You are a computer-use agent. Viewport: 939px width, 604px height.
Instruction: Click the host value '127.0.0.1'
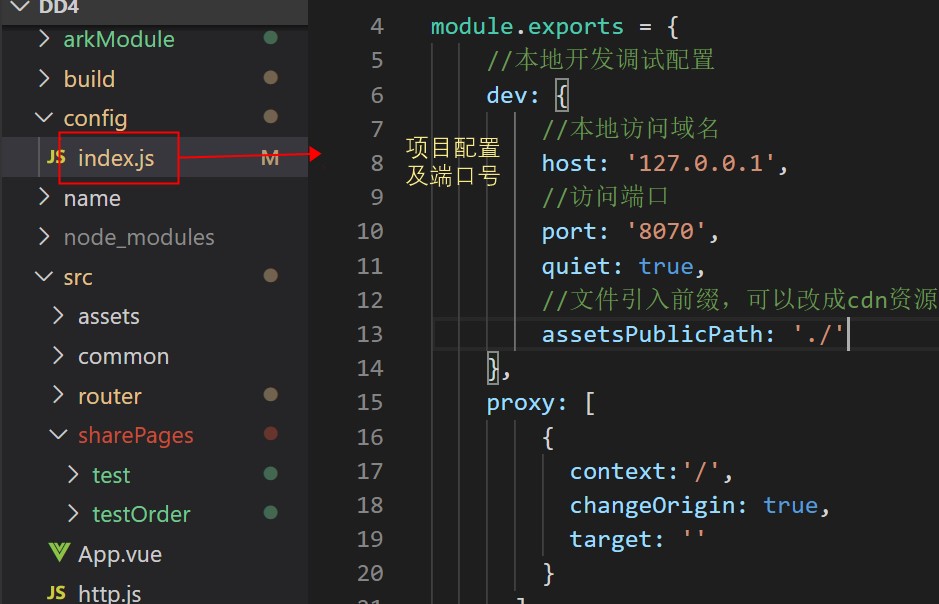(x=701, y=163)
